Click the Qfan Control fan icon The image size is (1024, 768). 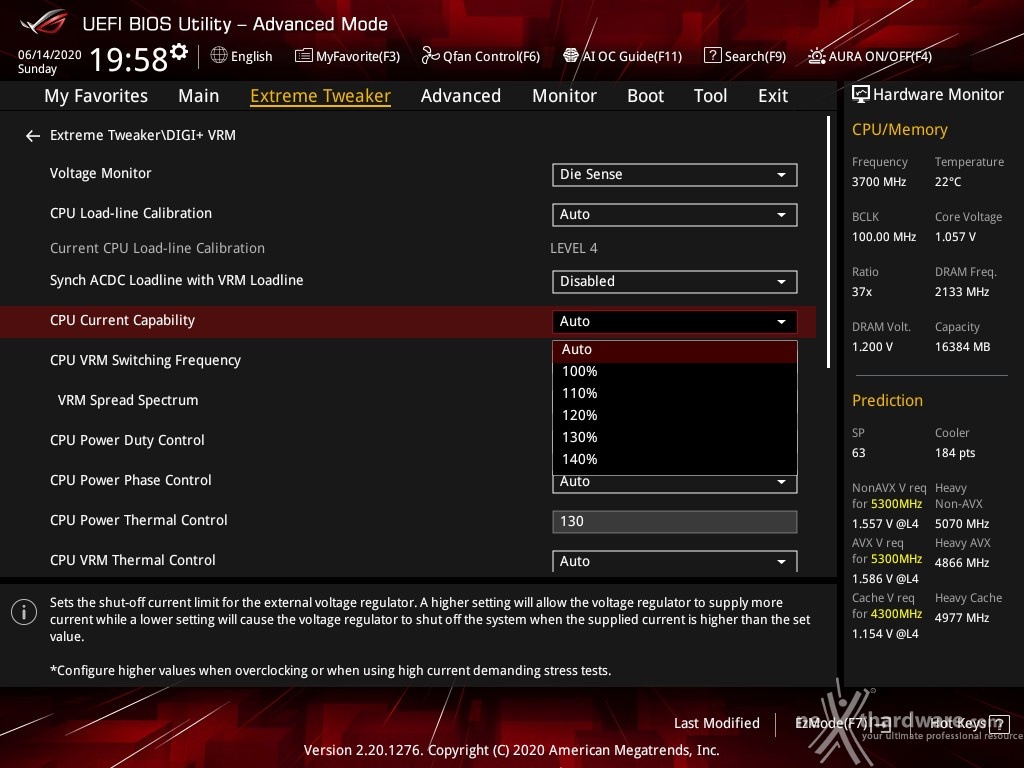coord(430,56)
